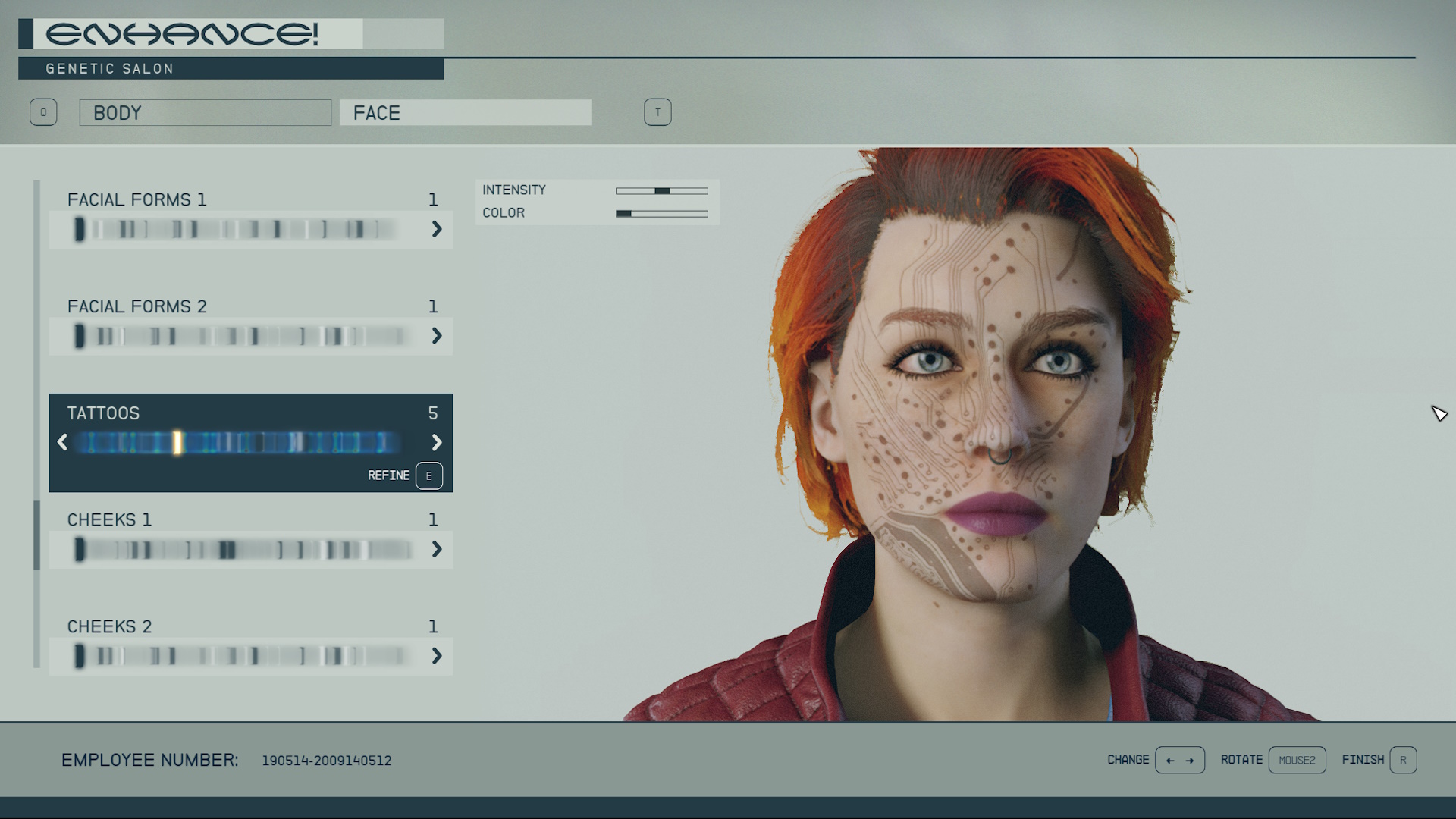
Task: Click ROTATE using MOUSE2 instruction
Action: (1294, 759)
